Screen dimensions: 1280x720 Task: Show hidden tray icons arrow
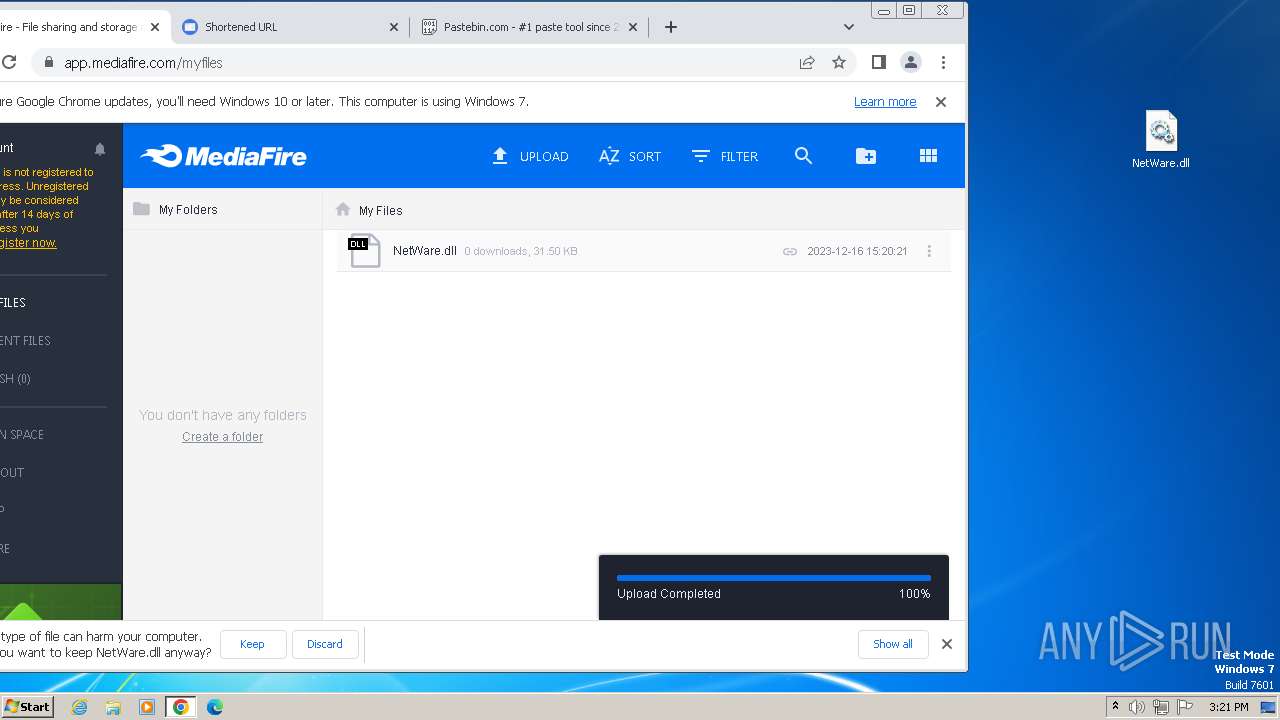click(x=1115, y=707)
